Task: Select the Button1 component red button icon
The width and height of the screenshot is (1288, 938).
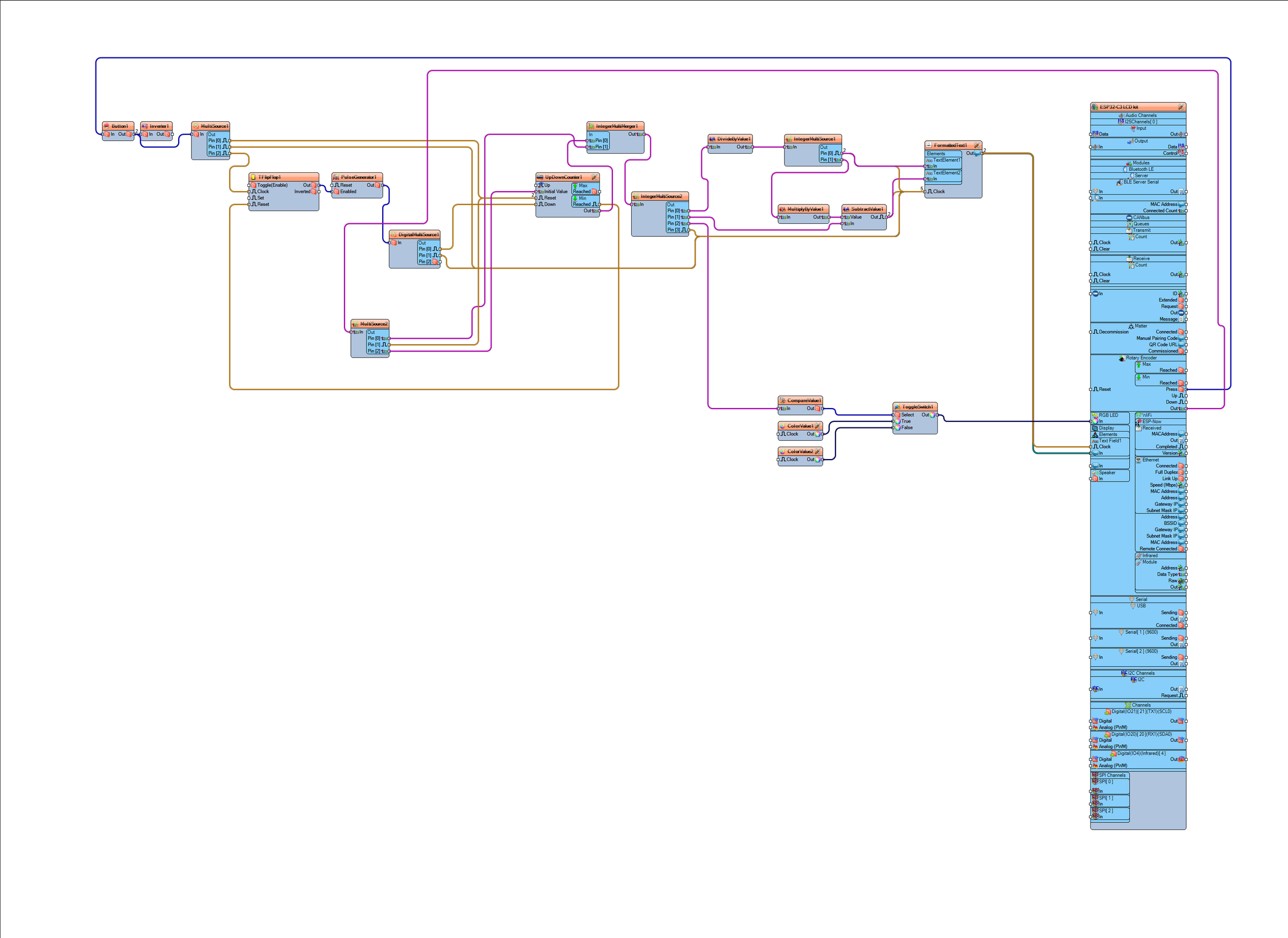Action: 106,126
